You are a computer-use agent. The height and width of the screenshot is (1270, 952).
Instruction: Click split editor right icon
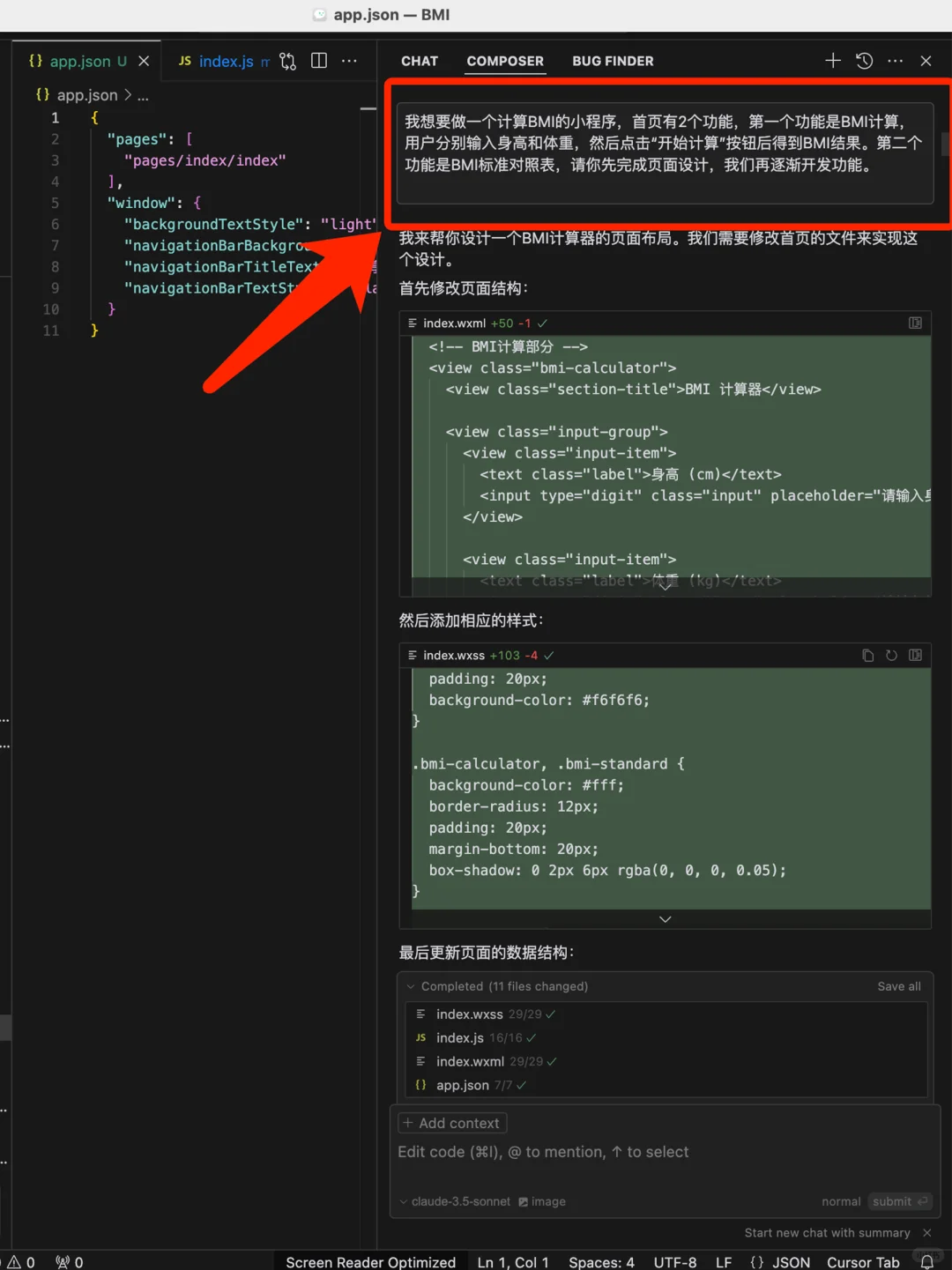point(319,61)
